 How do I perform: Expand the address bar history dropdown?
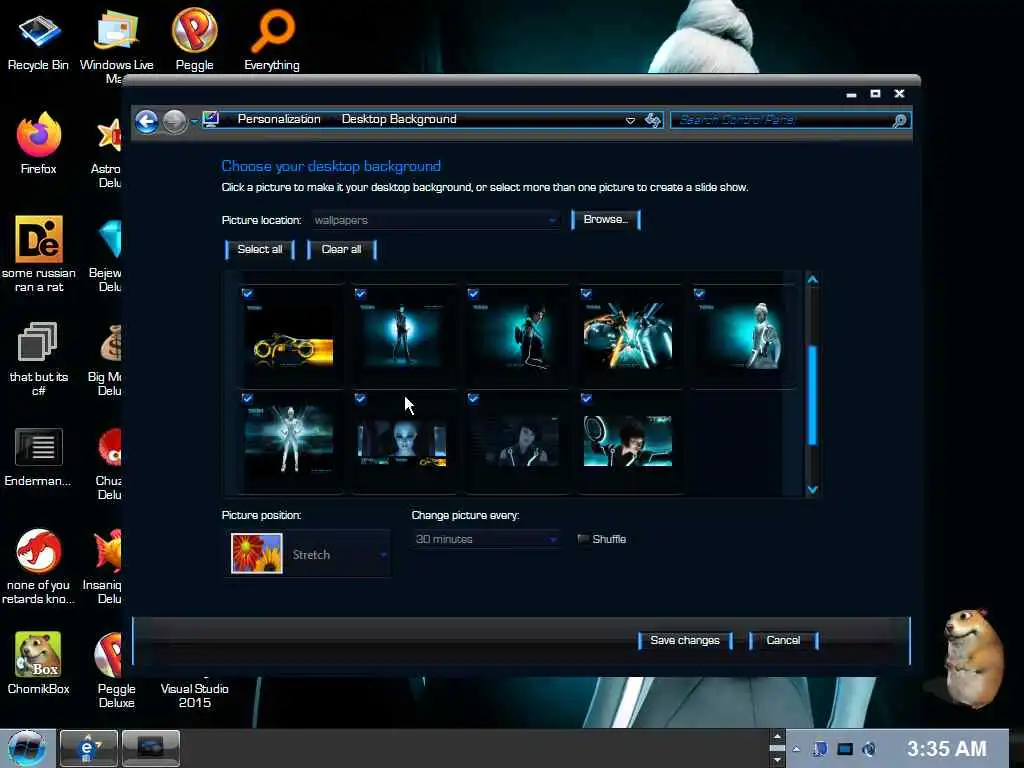coord(630,120)
